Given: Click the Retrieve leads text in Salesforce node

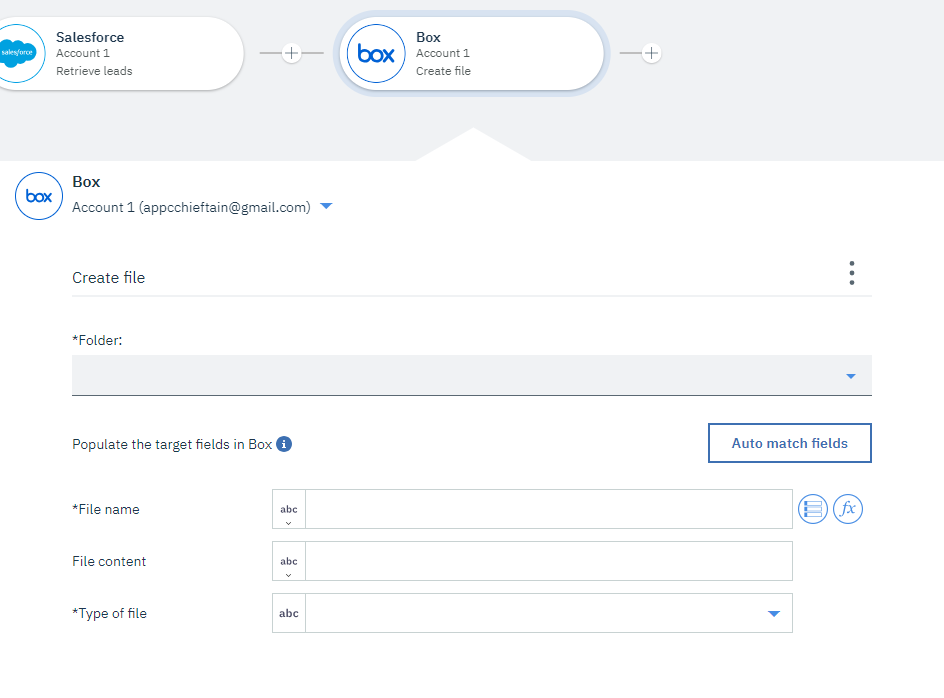Looking at the screenshot, I should [94, 71].
